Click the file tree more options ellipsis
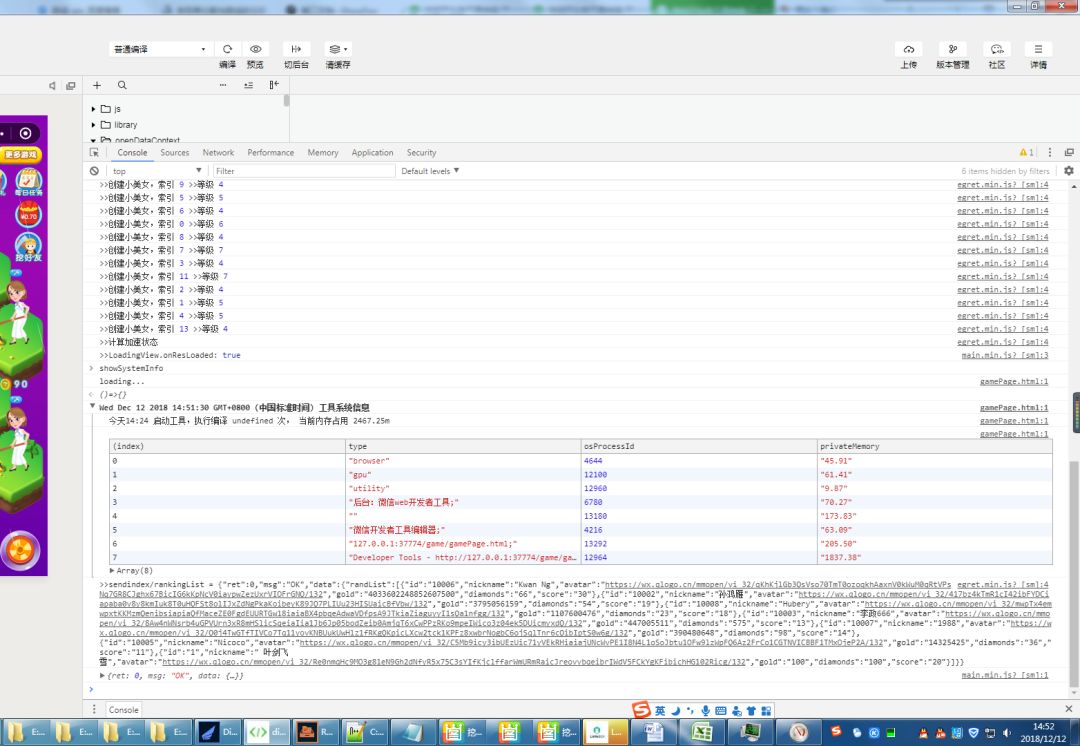 click(x=222, y=85)
